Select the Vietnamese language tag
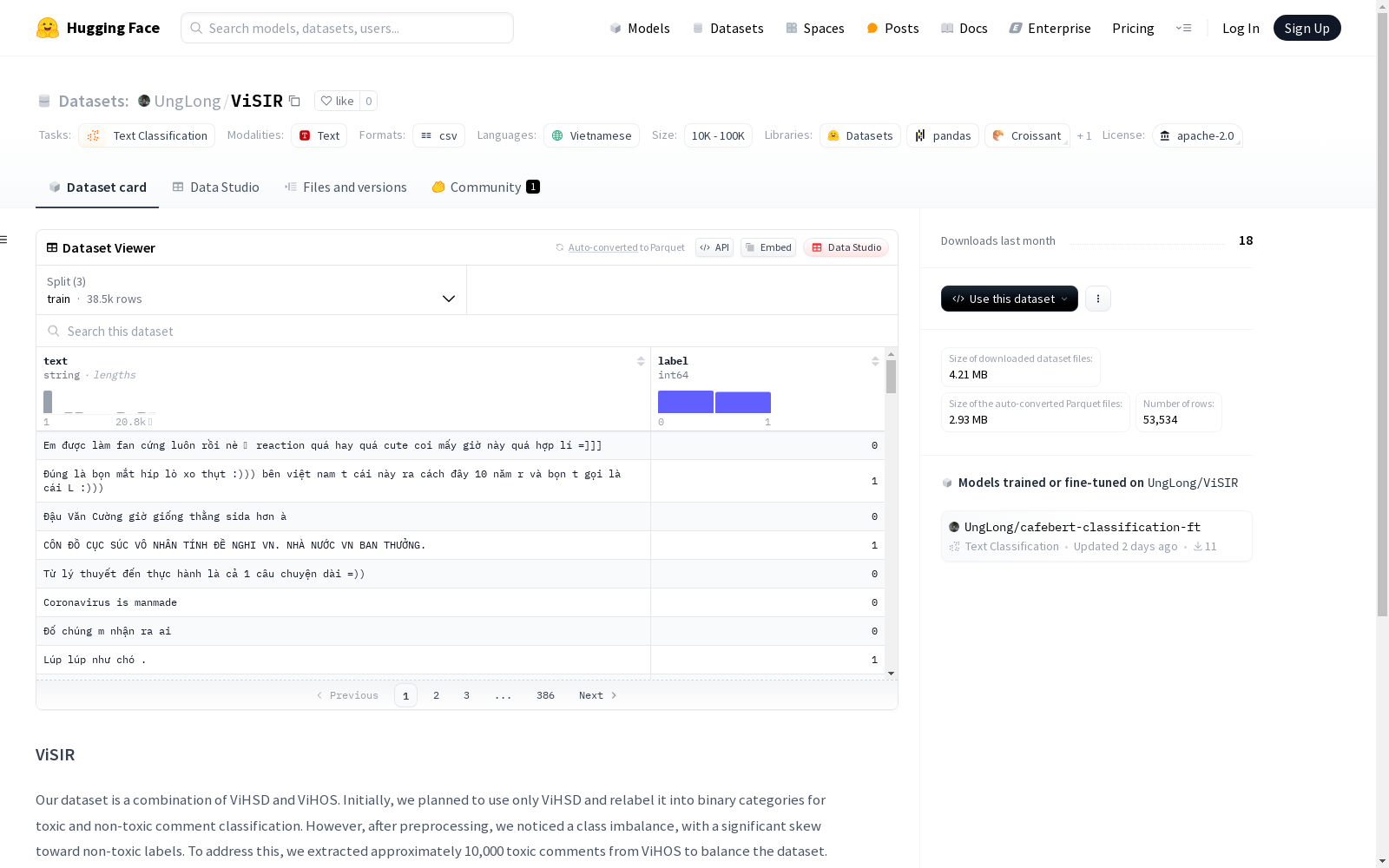This screenshot has height=868, width=1389. tap(591, 135)
